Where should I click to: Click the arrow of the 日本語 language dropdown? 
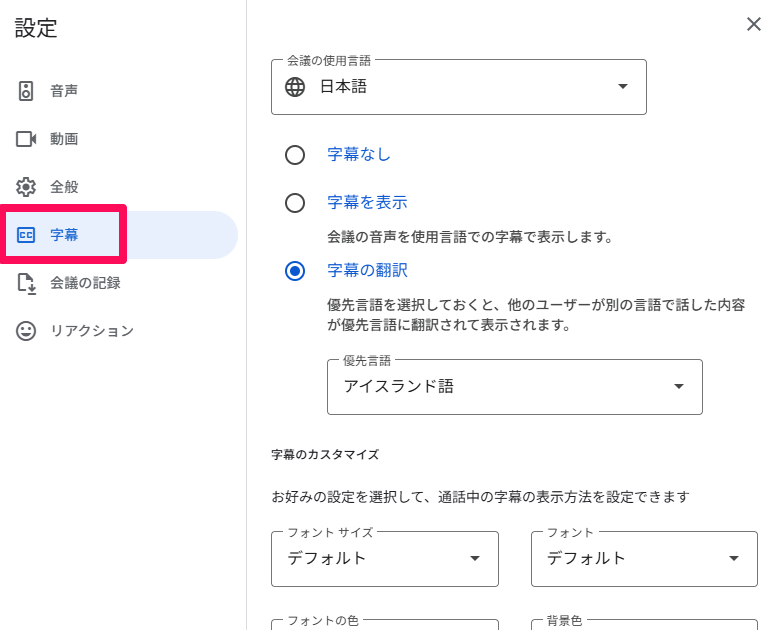[623, 86]
